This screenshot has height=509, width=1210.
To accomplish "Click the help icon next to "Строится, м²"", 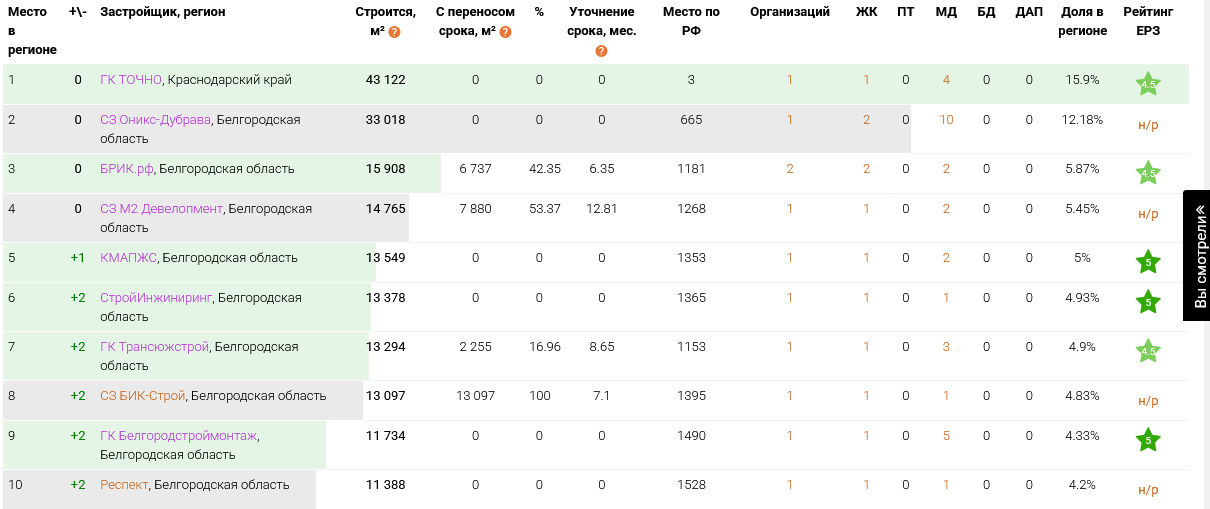I will pos(395,32).
